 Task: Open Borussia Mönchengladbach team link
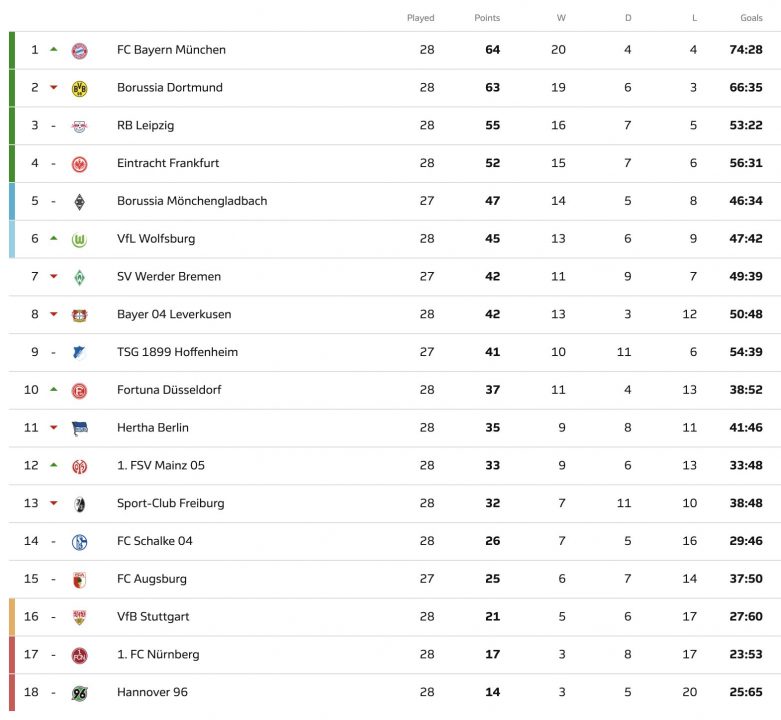pos(192,201)
